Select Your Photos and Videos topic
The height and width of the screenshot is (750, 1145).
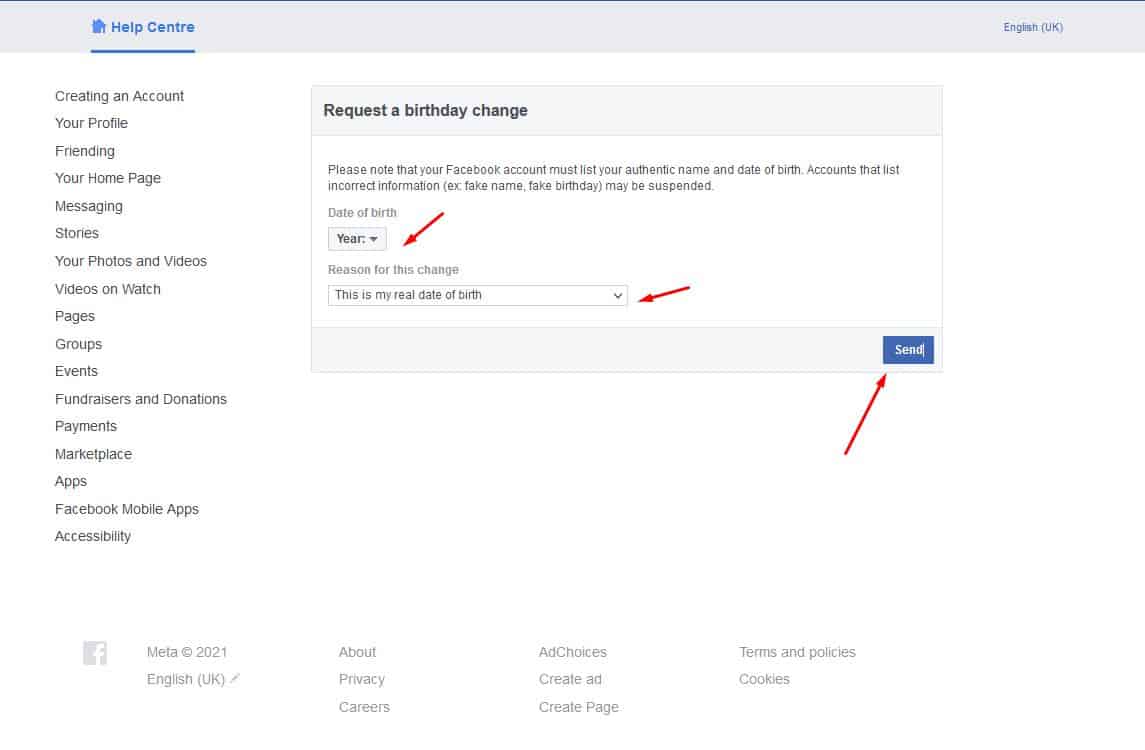[130, 261]
